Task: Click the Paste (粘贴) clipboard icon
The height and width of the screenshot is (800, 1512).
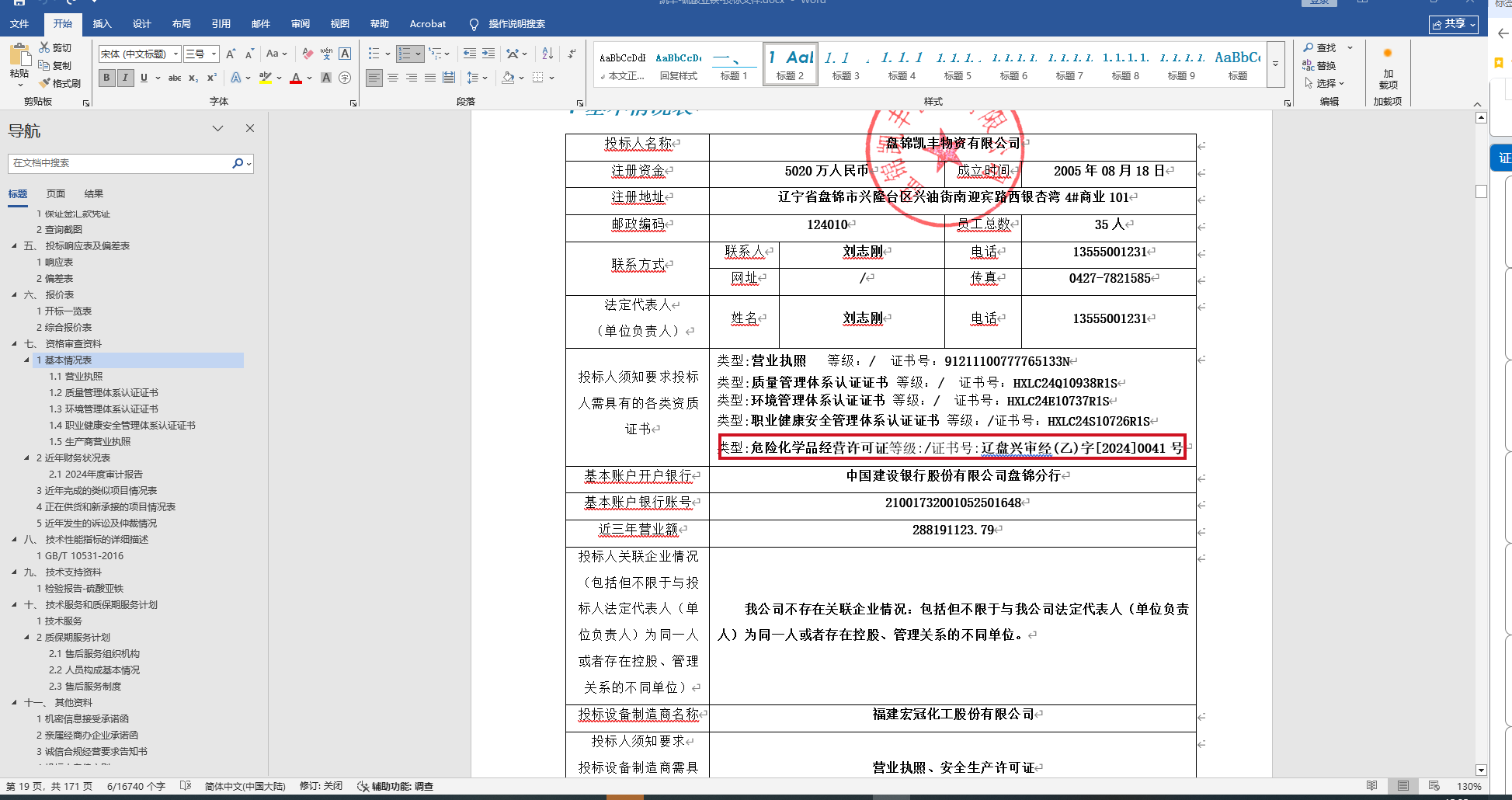Action: tap(19, 54)
